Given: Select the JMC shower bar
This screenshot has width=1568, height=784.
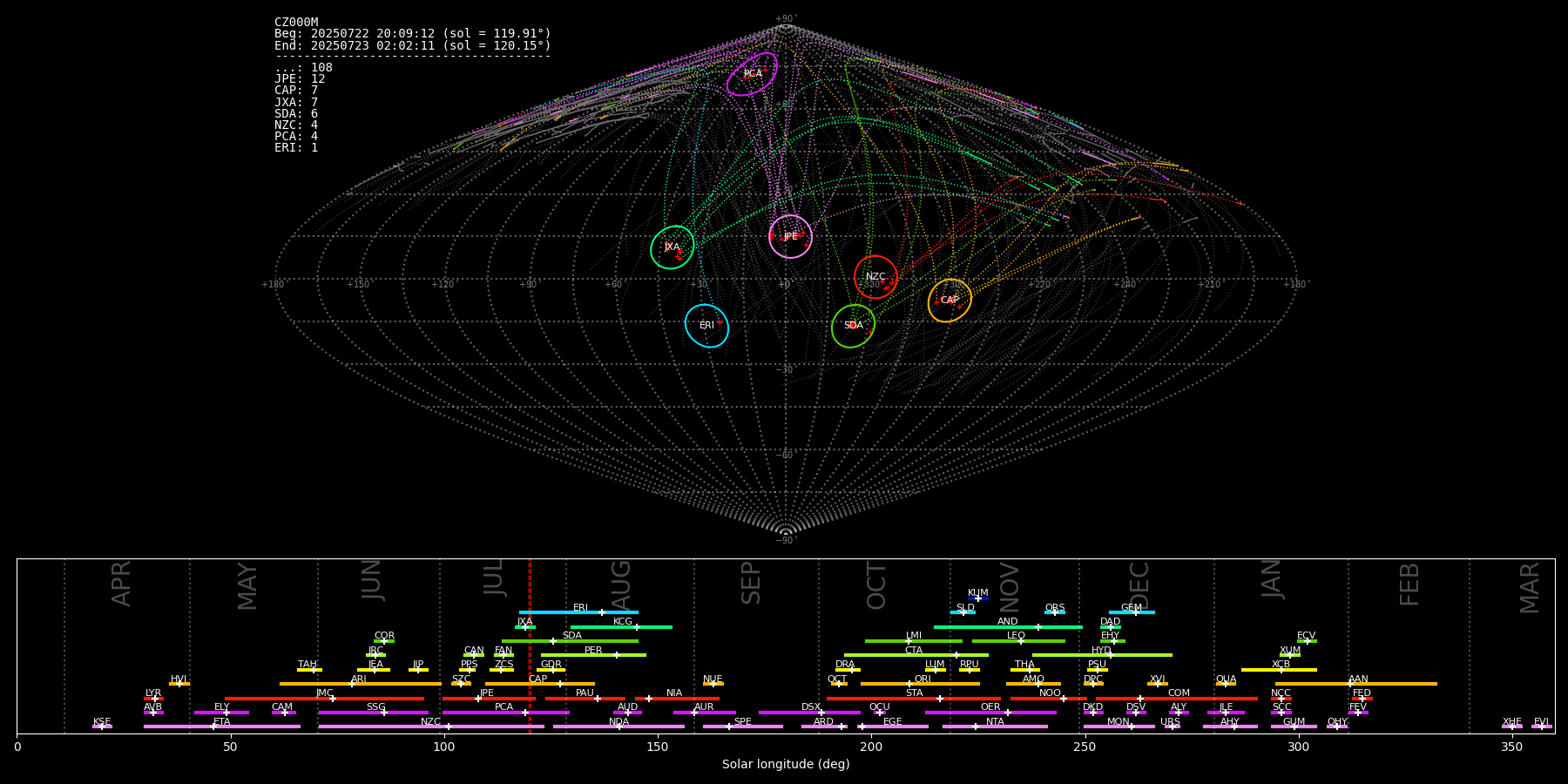Looking at the screenshot, I should 324,699.
